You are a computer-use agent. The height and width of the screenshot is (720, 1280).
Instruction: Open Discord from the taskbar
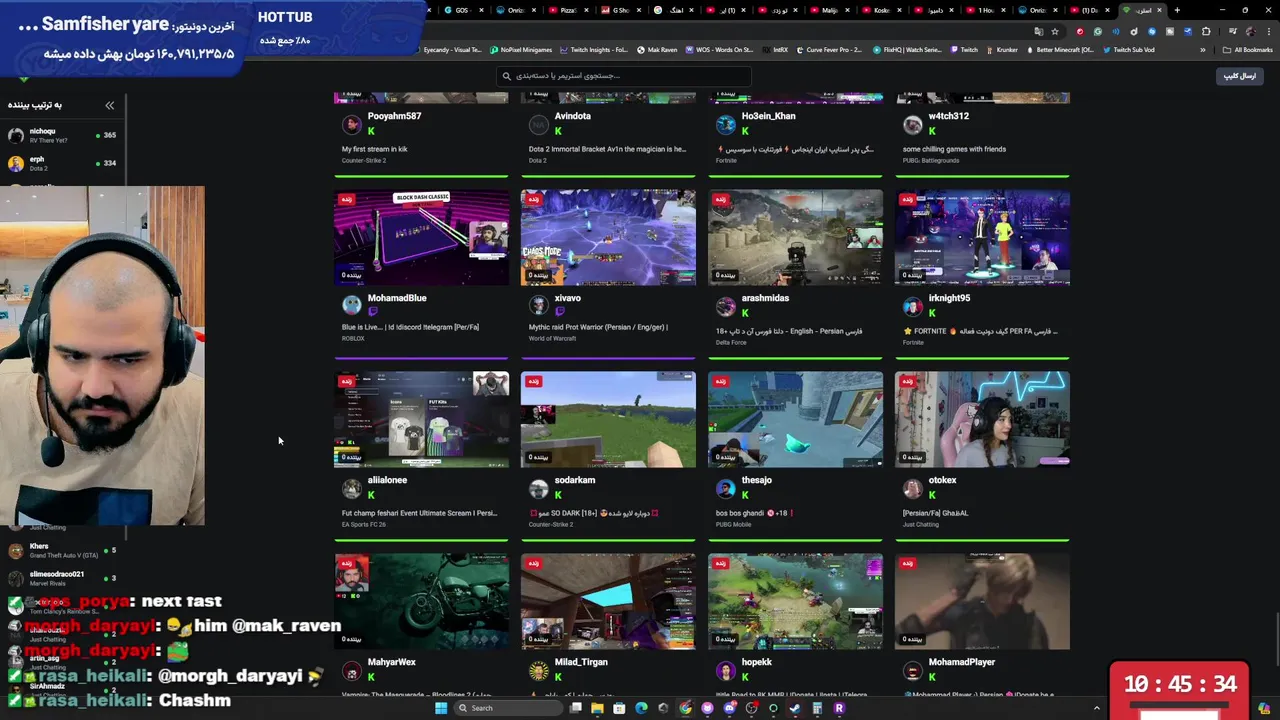click(729, 708)
